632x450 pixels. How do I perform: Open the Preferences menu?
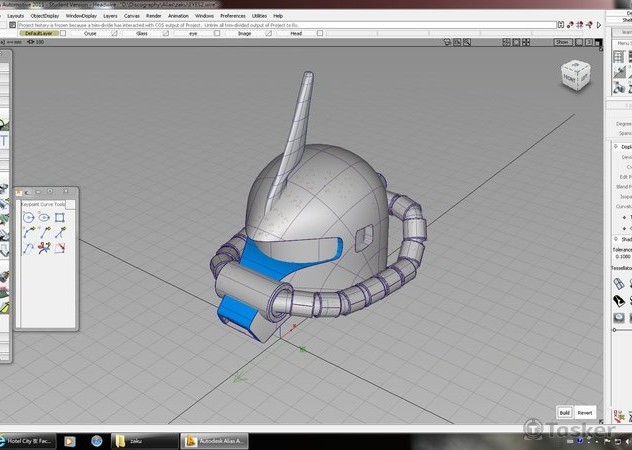(x=232, y=16)
